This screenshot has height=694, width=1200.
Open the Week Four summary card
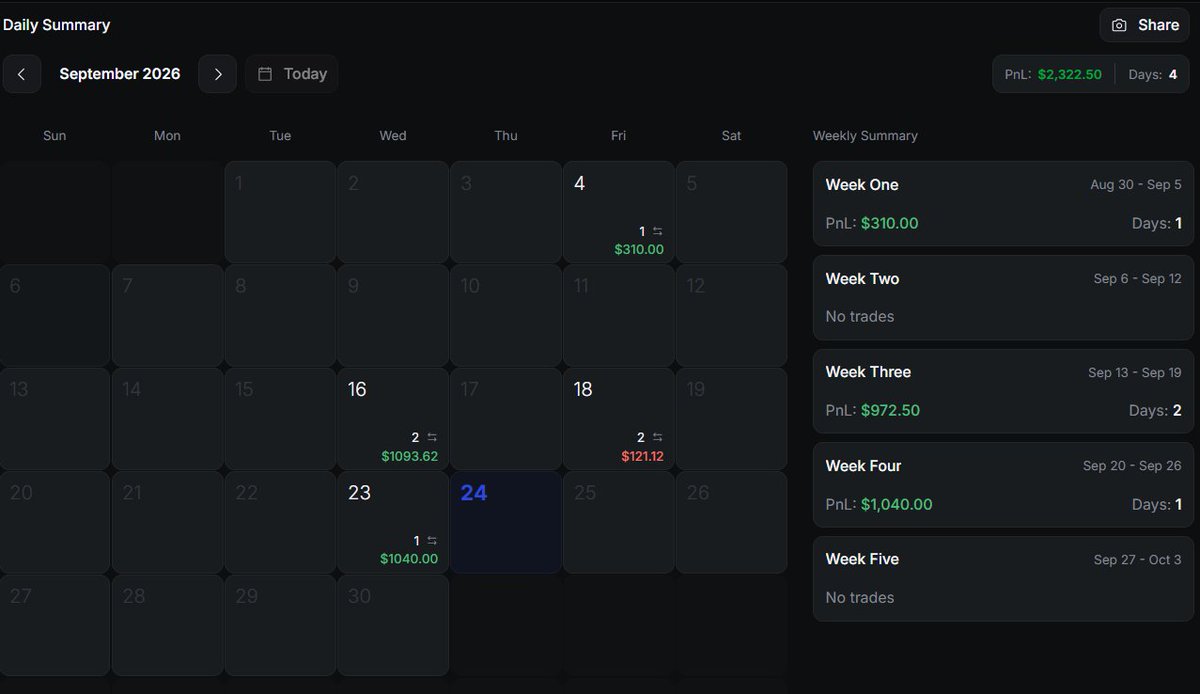click(1003, 485)
